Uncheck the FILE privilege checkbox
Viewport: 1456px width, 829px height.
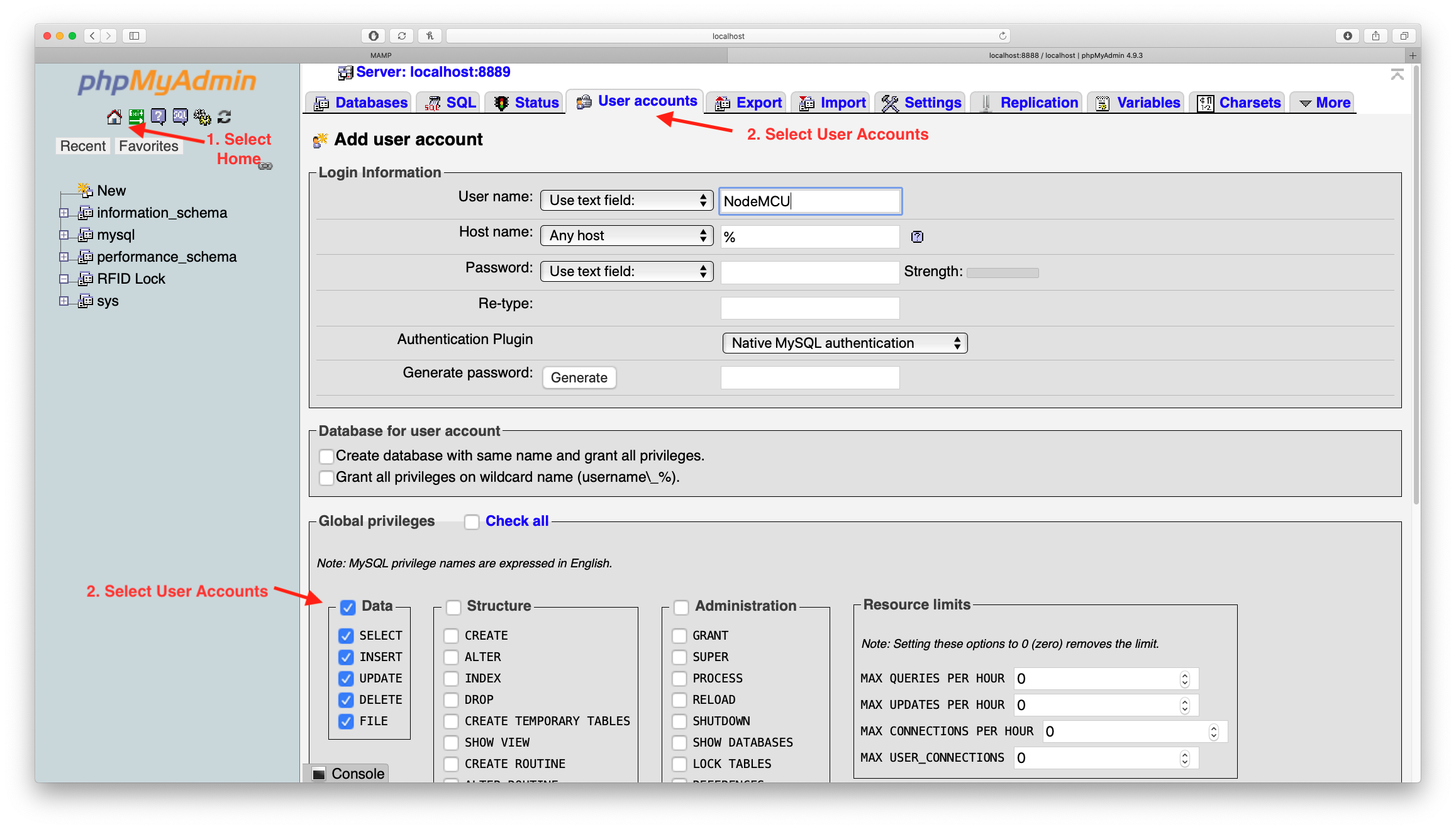pyautogui.click(x=346, y=721)
